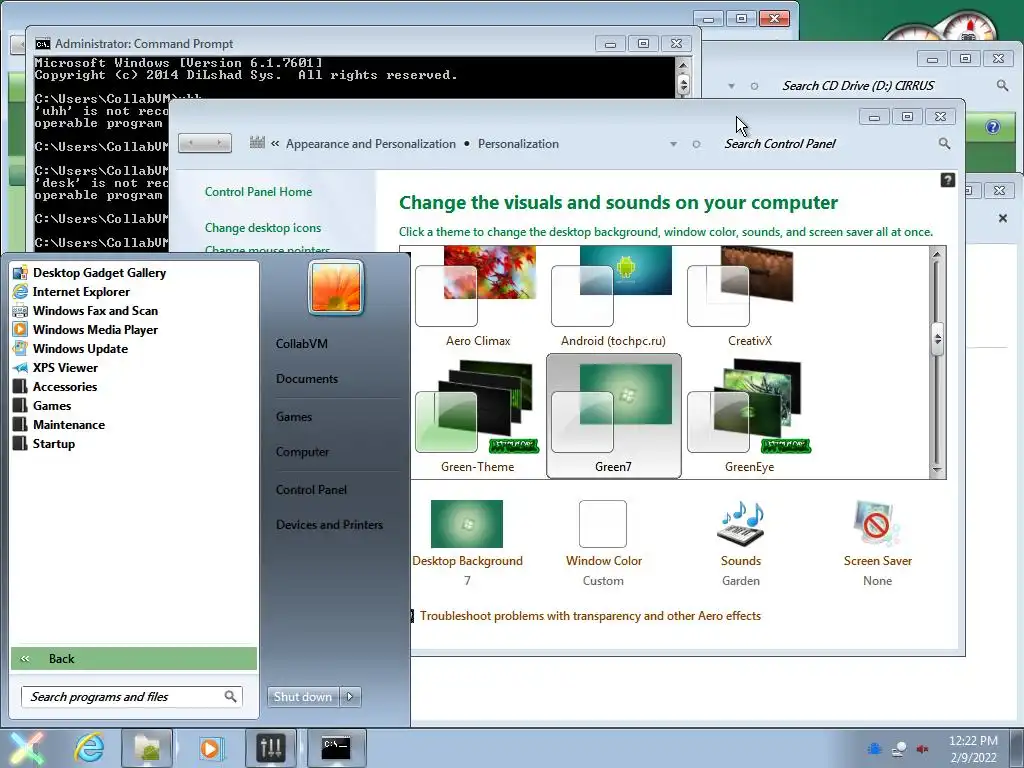Open Desktop Background settings
Viewport: 1024px width, 768px height.
coord(467,543)
